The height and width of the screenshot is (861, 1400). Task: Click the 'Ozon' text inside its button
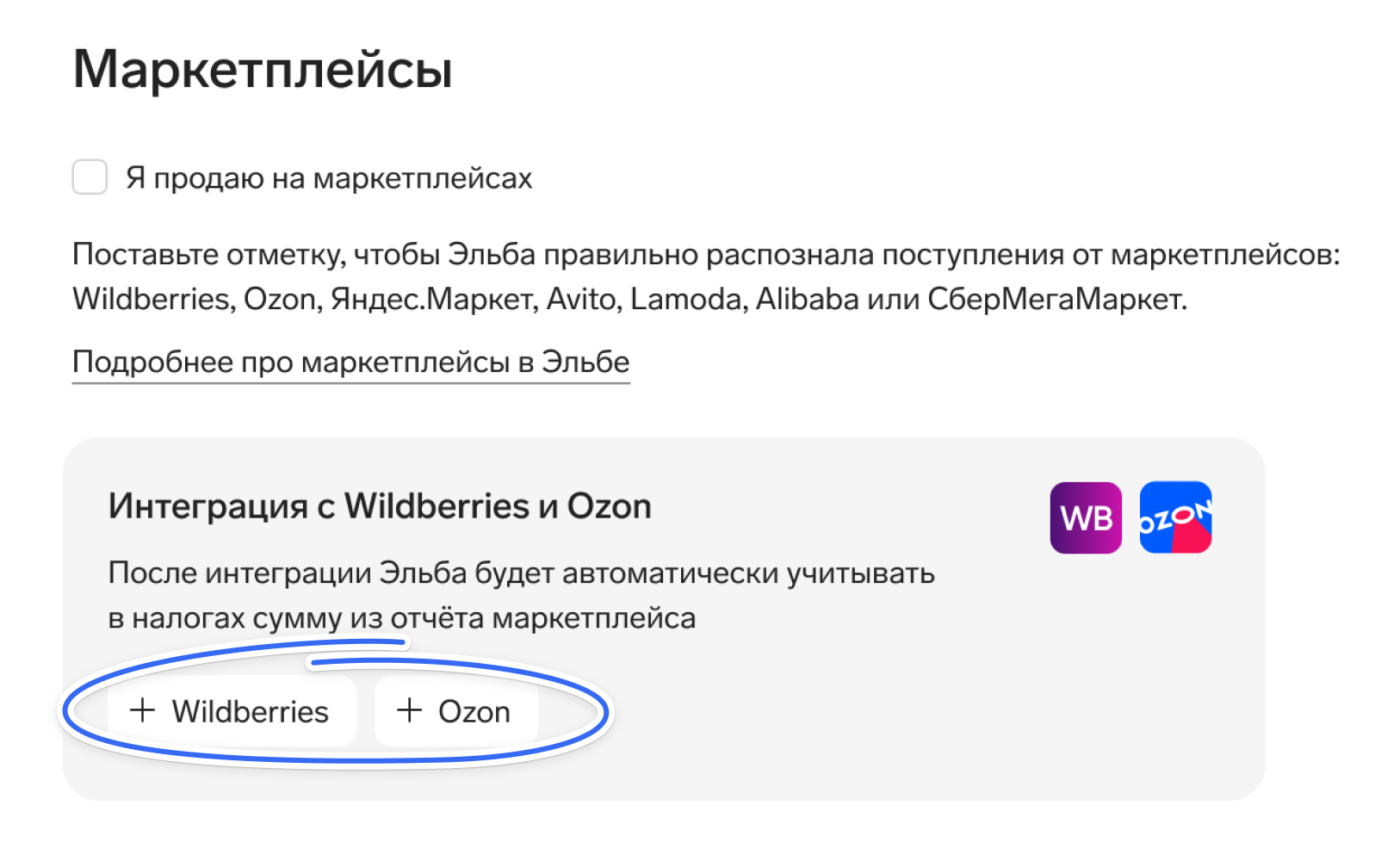pyautogui.click(x=474, y=712)
